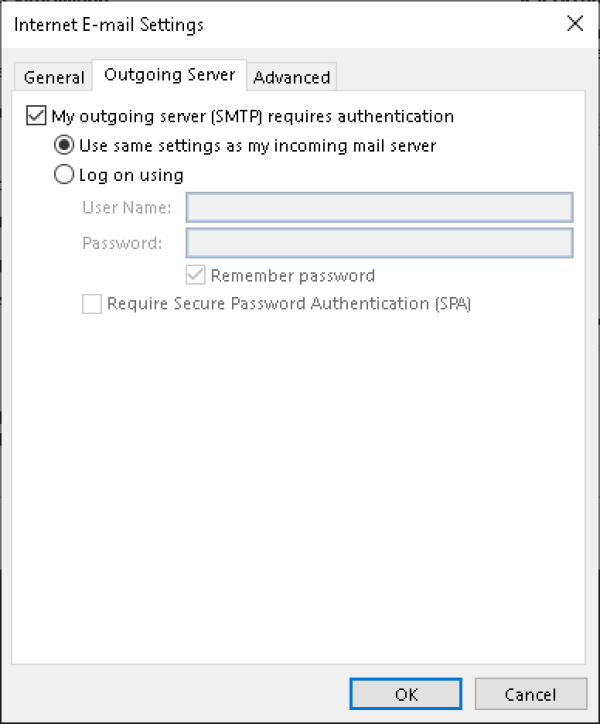
Task: Click the 'Use same settings as my incoming mail server' text
Action: click(x=257, y=145)
